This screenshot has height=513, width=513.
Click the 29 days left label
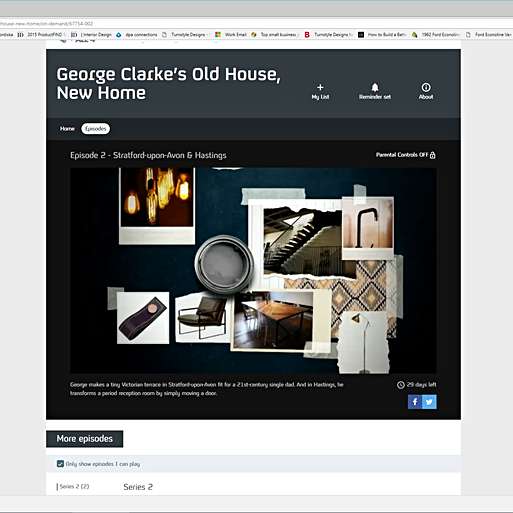point(421,385)
